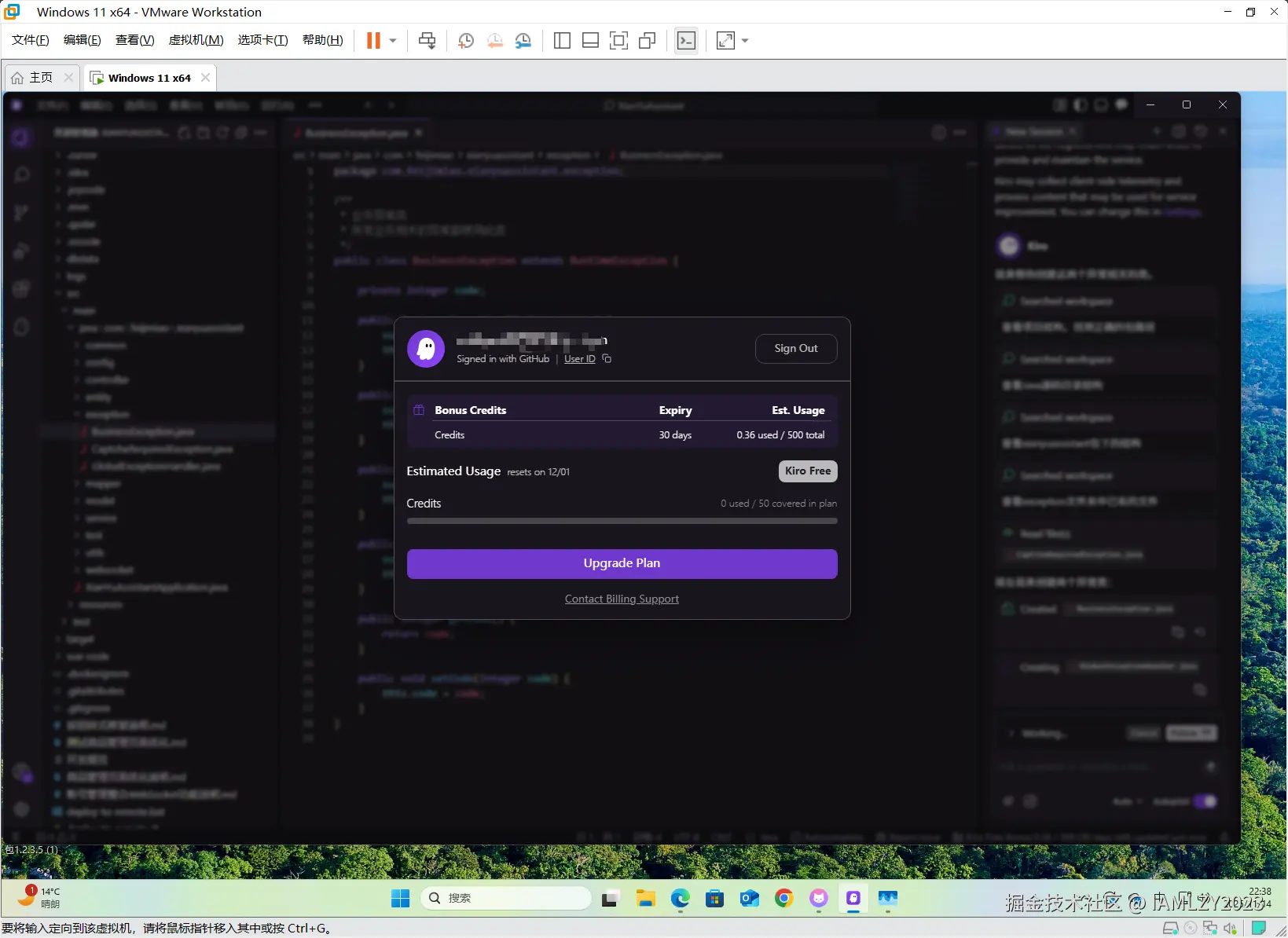Open File Explorer from the taskbar
The height and width of the screenshot is (938, 1288).
[x=646, y=899]
